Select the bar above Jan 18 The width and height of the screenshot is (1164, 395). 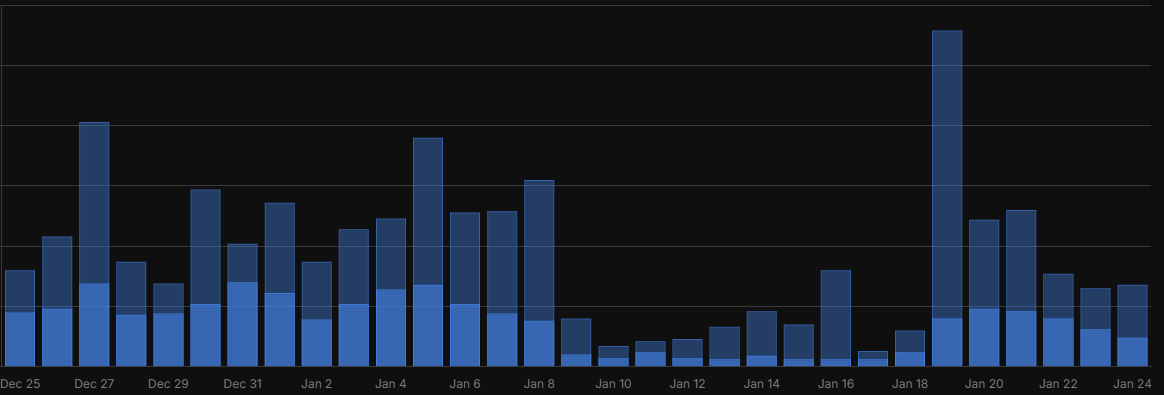click(x=910, y=348)
